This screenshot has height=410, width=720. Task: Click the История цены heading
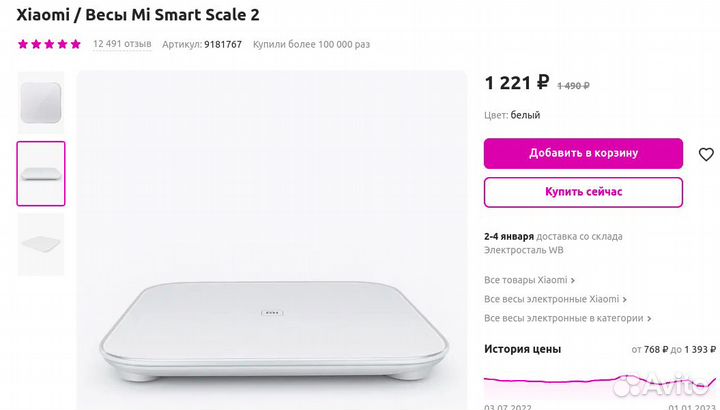pyautogui.click(x=522, y=349)
